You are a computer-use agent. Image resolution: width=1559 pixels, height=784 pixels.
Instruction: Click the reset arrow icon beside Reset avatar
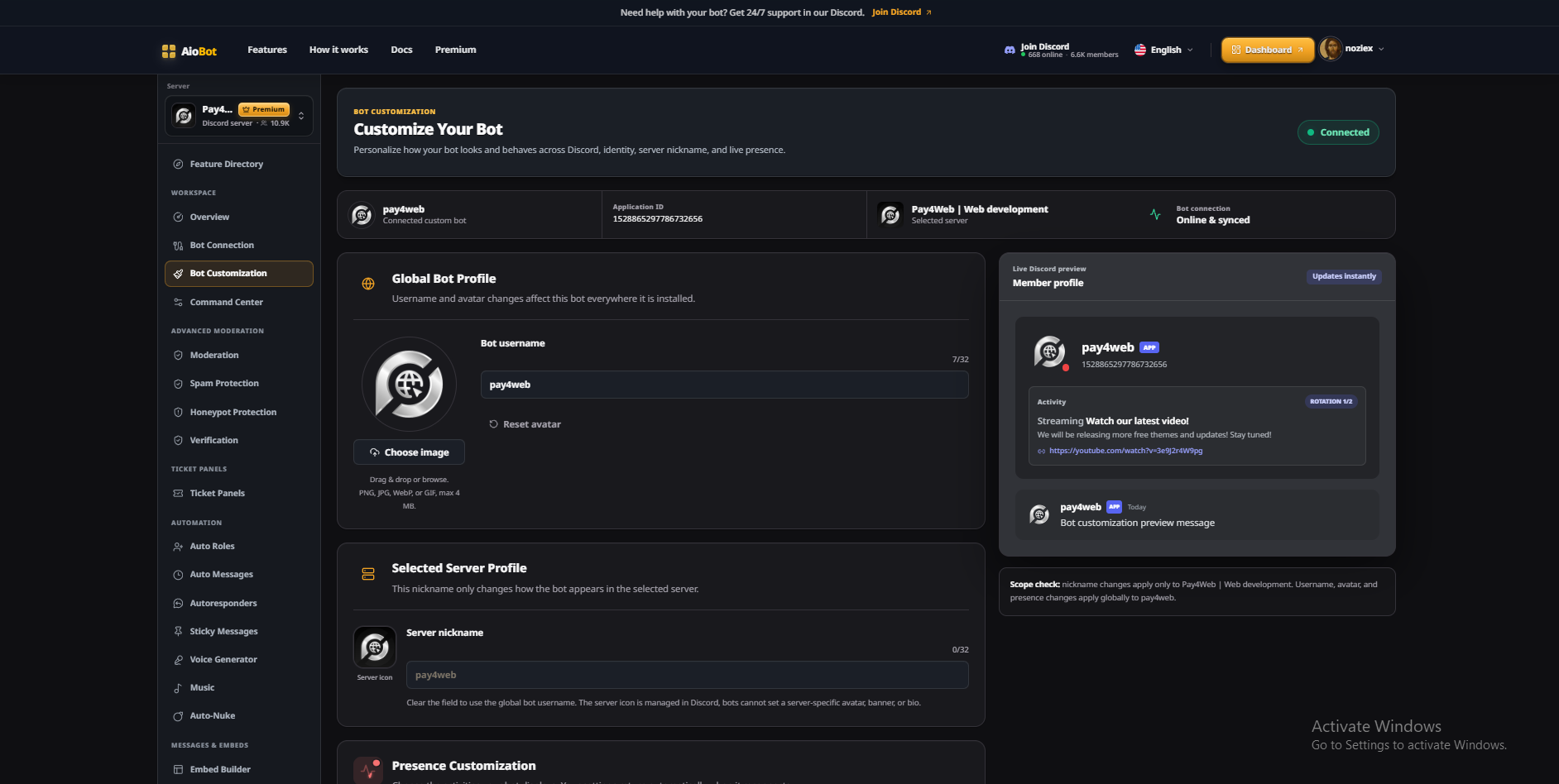(493, 424)
